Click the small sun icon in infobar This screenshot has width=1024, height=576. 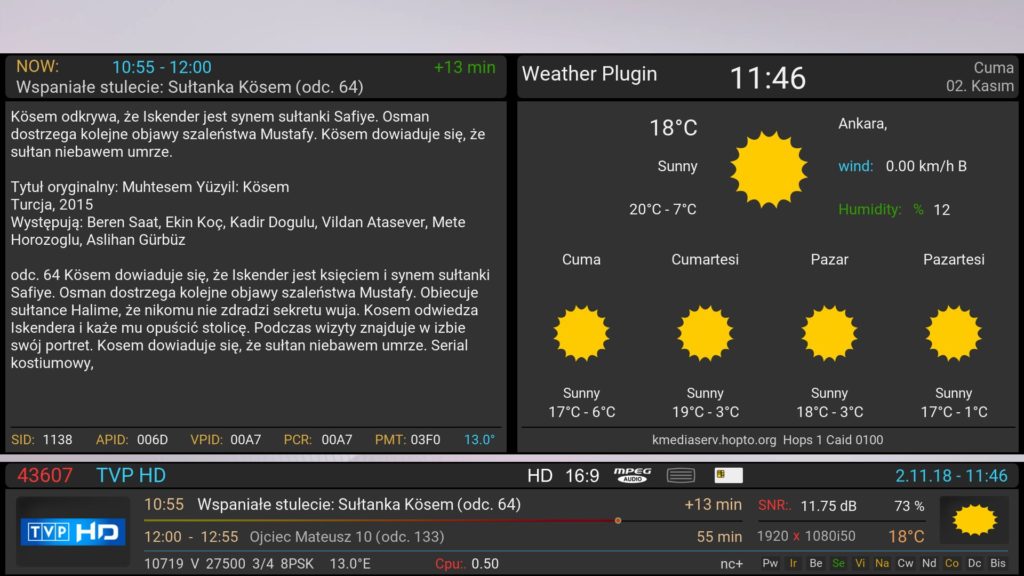[x=975, y=520]
